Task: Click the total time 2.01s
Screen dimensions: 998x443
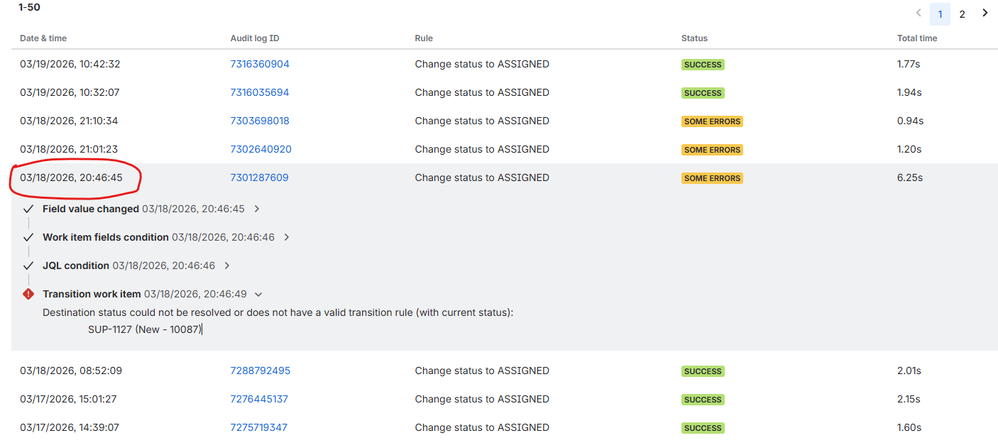Action: point(910,370)
